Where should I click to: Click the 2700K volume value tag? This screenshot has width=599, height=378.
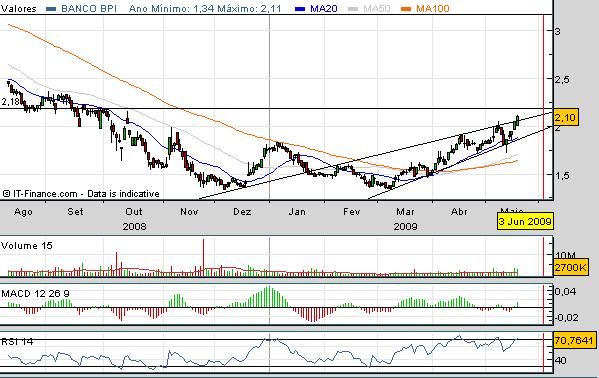(570, 267)
